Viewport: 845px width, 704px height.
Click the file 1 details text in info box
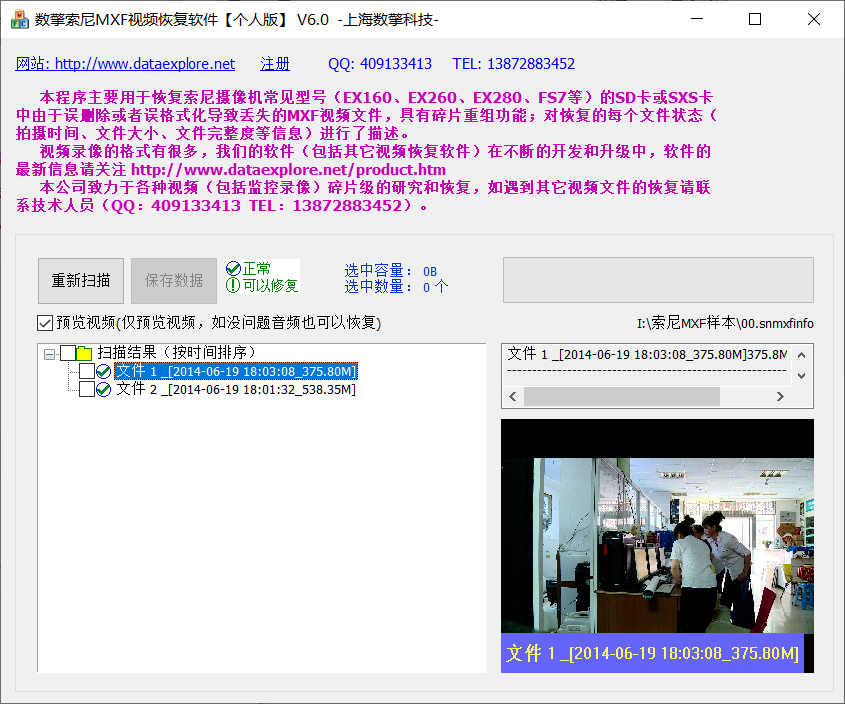(x=647, y=354)
